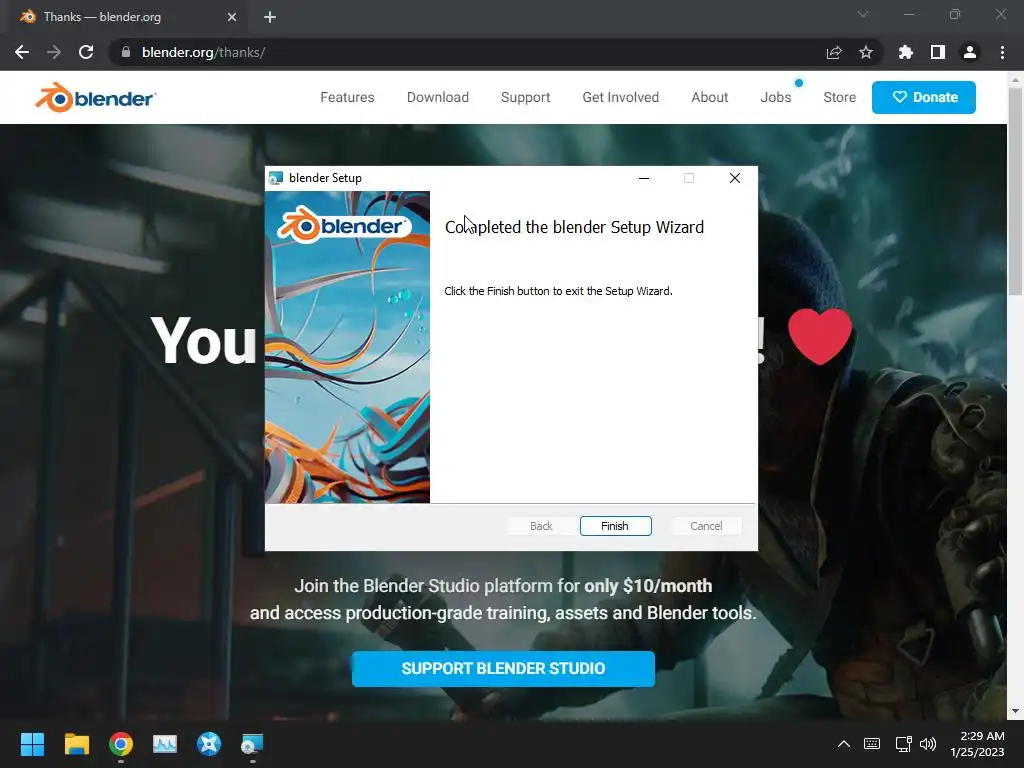Minimize the blender Setup window
Screen dimensions: 1024x768
coord(644,178)
